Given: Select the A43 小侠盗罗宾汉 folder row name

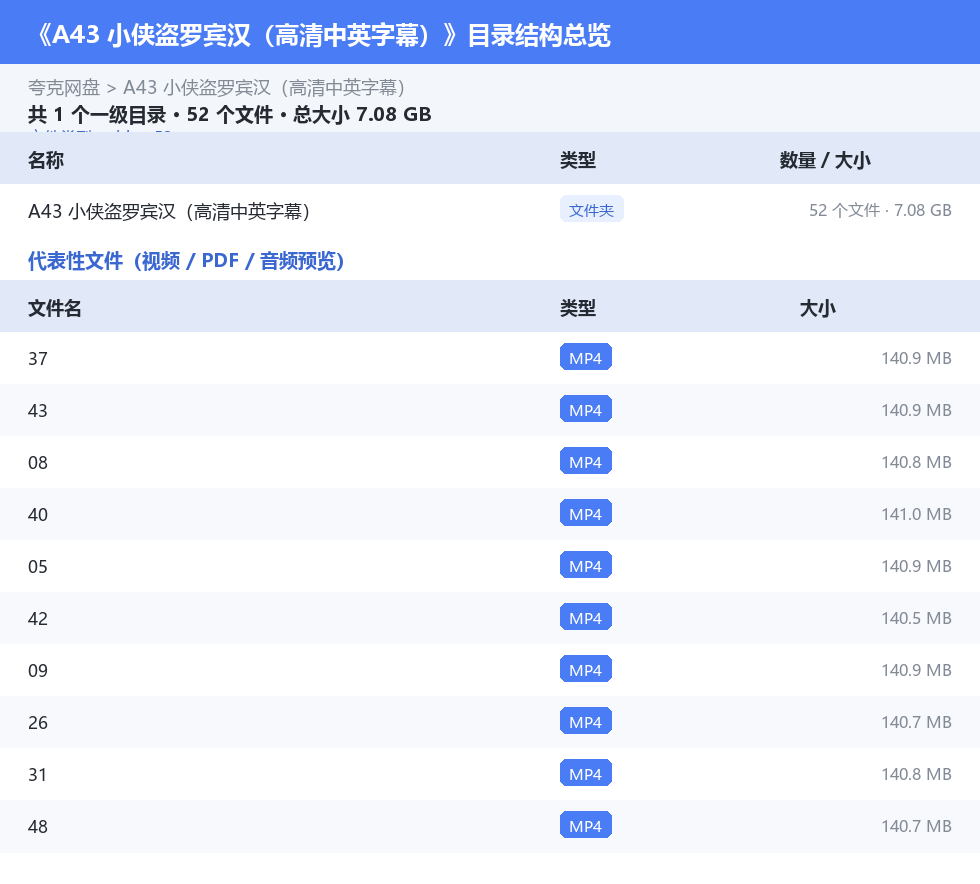Looking at the screenshot, I should coord(169,211).
